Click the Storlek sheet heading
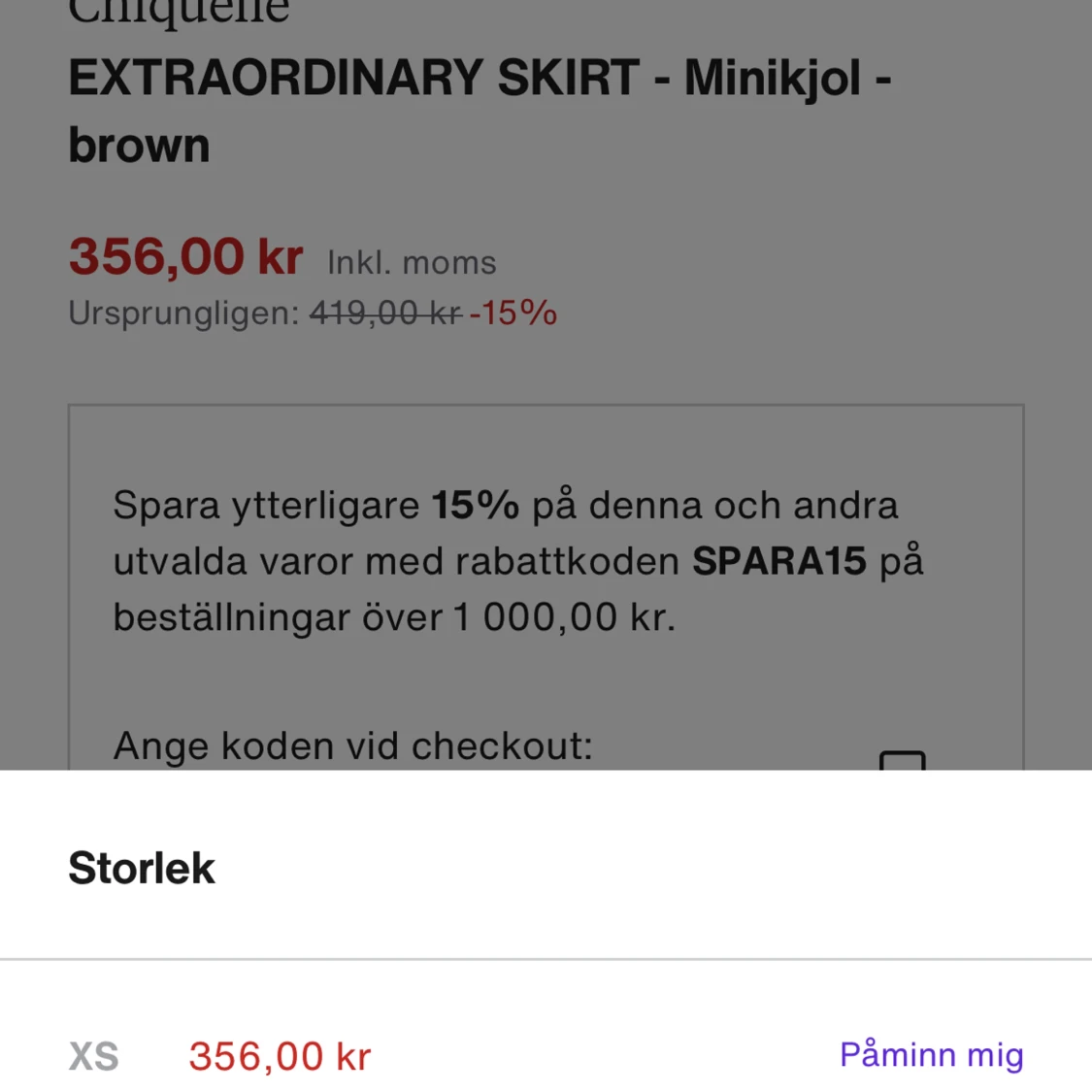Screen dimensions: 1092x1092 (141, 868)
